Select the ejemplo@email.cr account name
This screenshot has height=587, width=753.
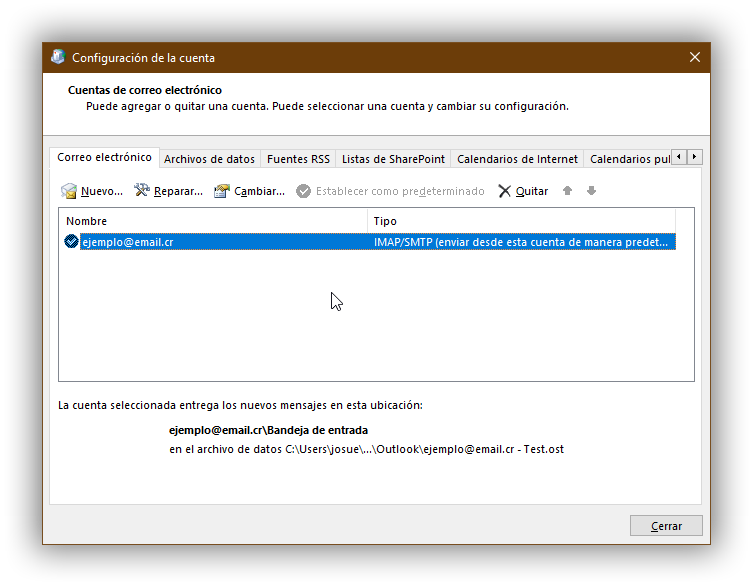[x=128, y=242]
